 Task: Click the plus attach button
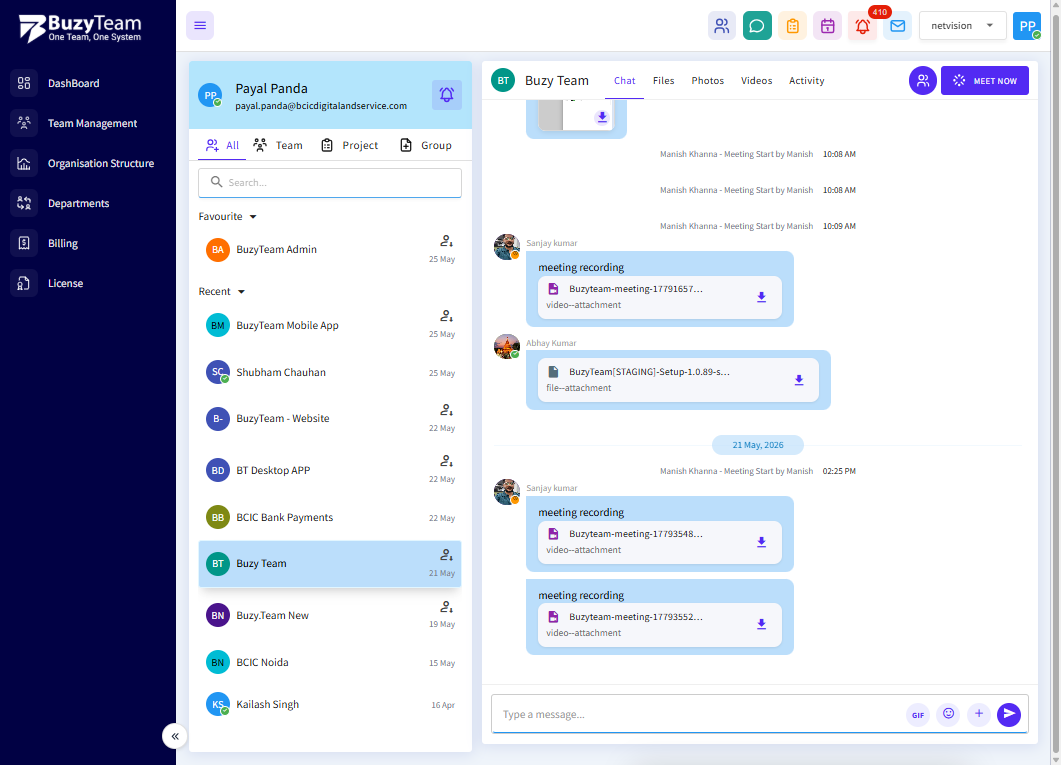point(978,714)
